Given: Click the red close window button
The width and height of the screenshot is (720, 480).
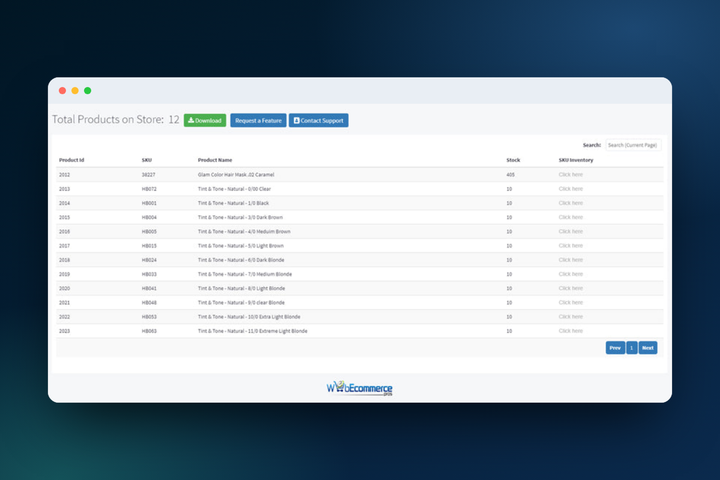Looking at the screenshot, I should coord(62,90).
